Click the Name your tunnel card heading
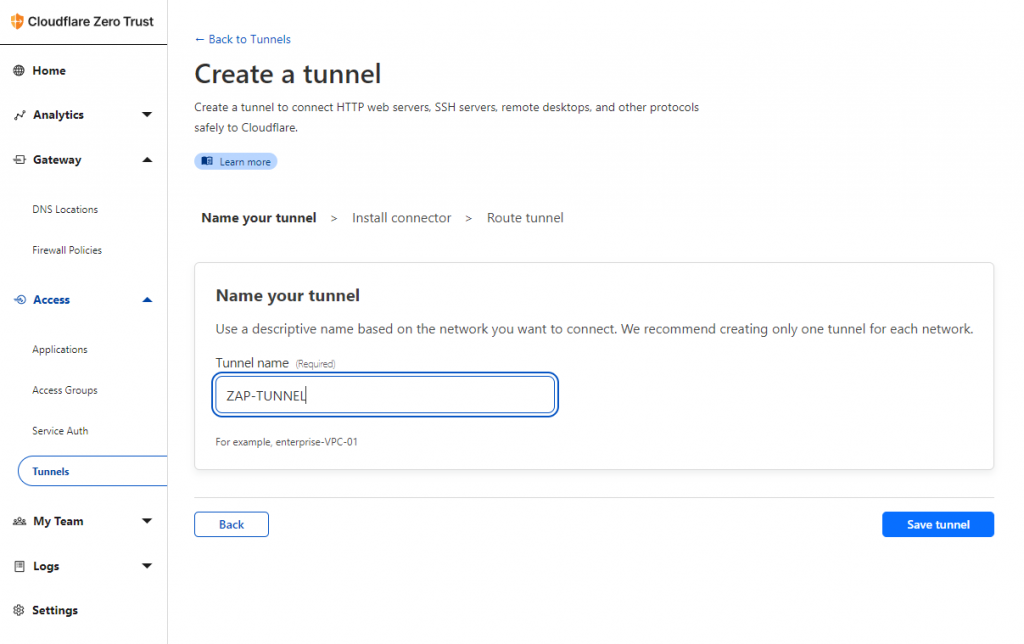1024x644 pixels. point(288,296)
